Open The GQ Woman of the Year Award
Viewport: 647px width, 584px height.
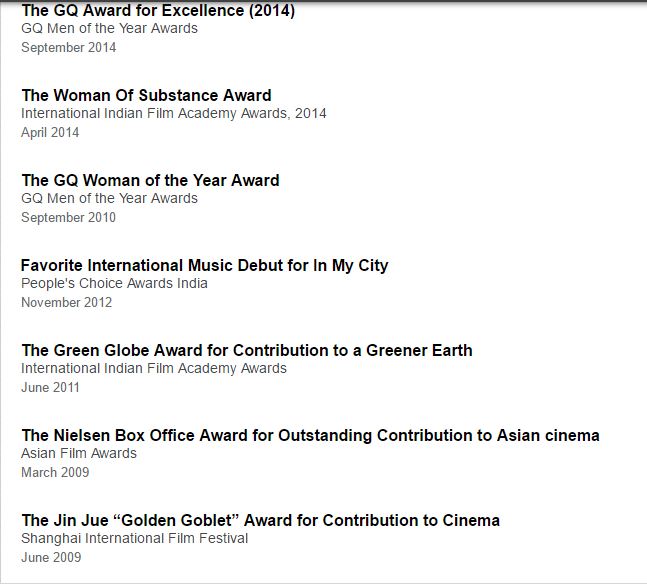[150, 181]
